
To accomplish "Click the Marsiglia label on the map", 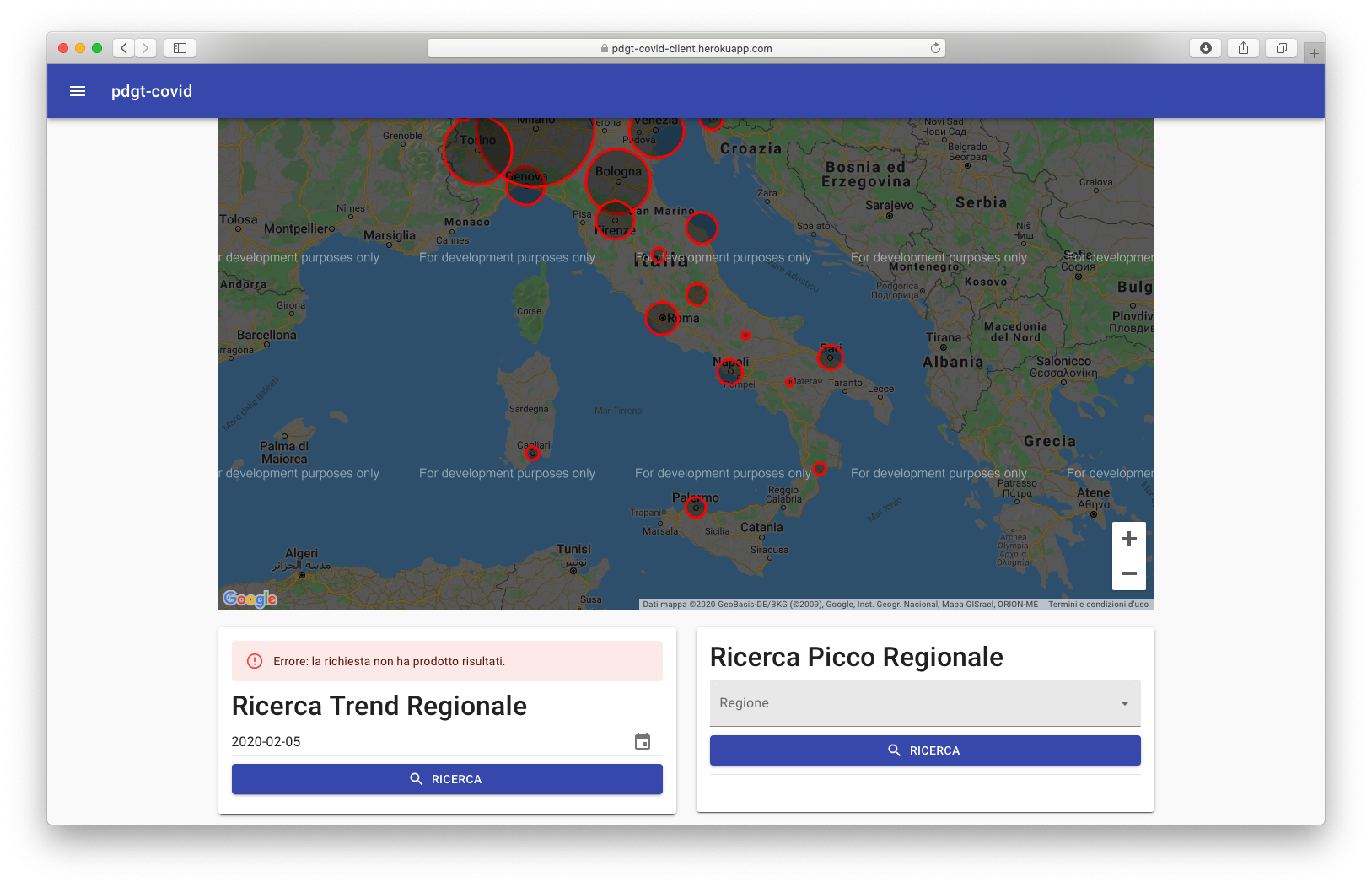I will click(390, 235).
